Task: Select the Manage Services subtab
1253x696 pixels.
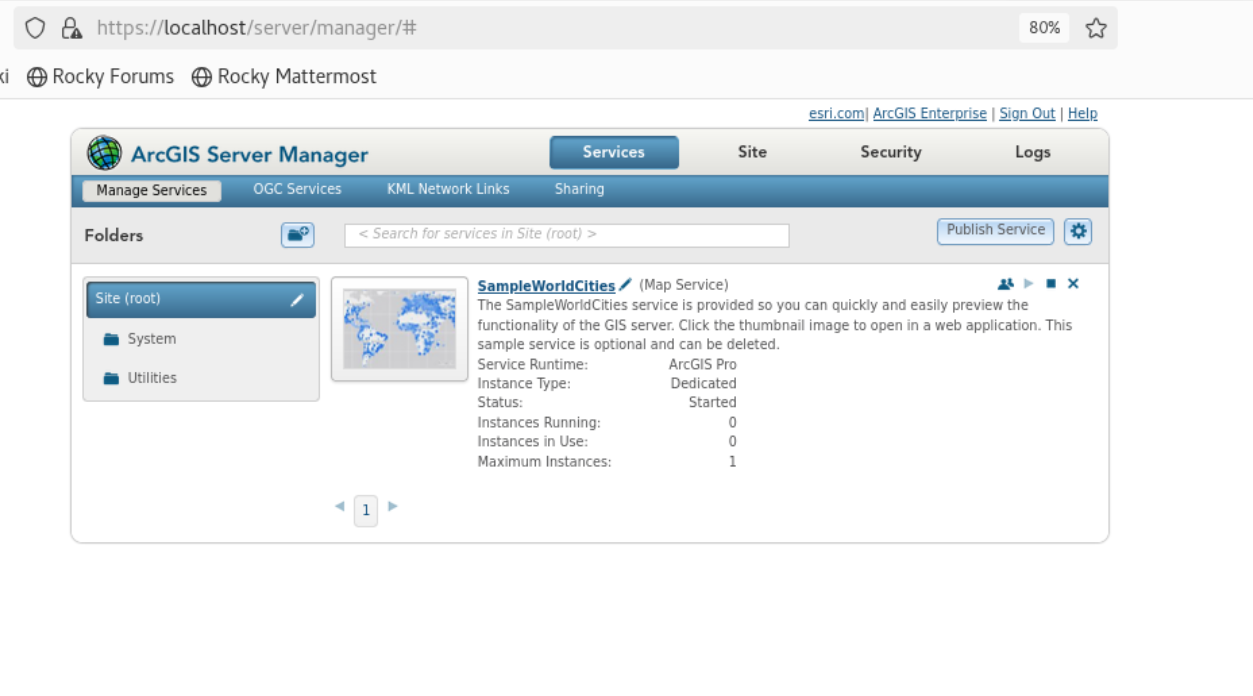Action: pos(152,190)
